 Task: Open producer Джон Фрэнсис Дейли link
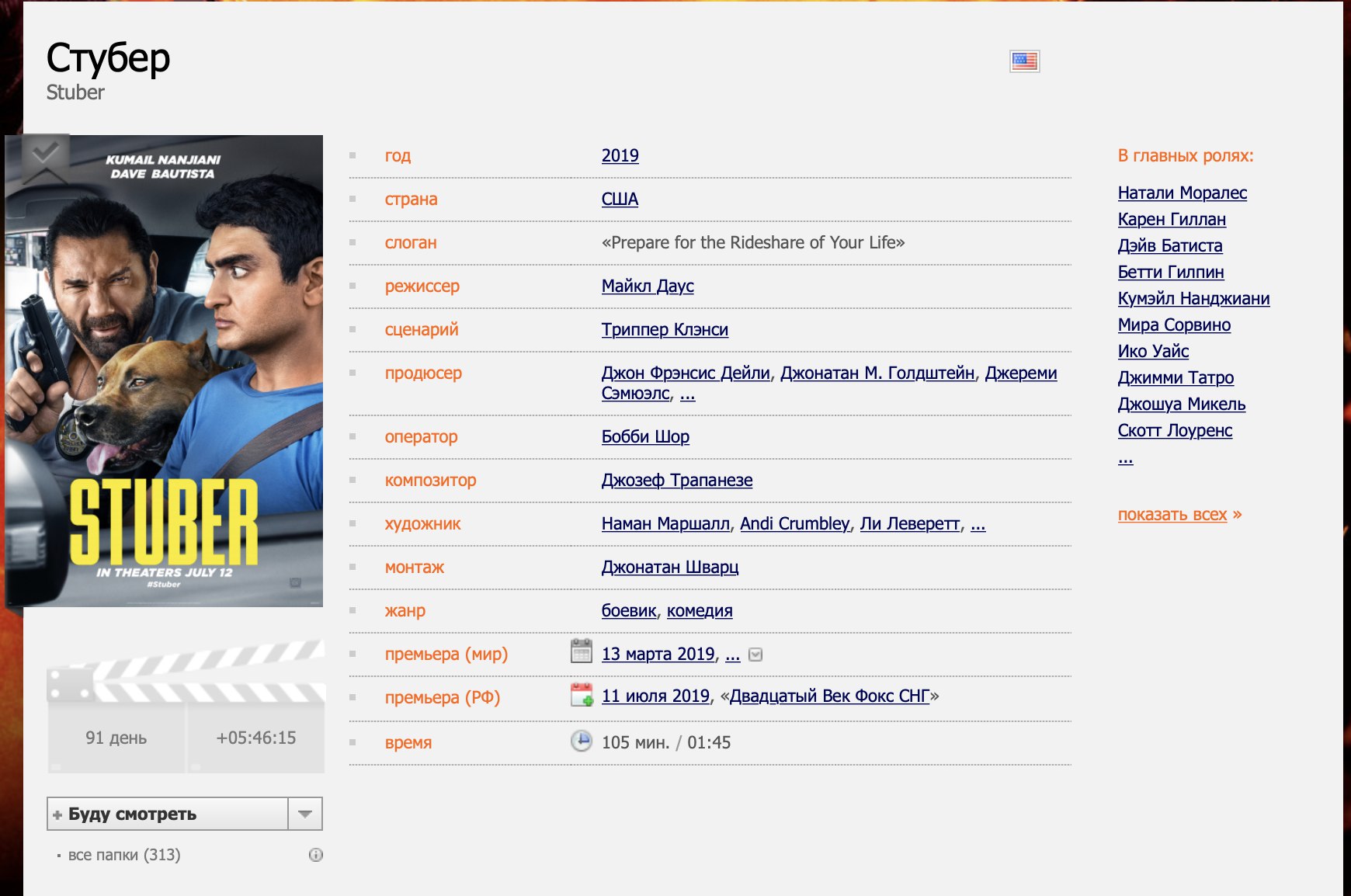pos(686,373)
